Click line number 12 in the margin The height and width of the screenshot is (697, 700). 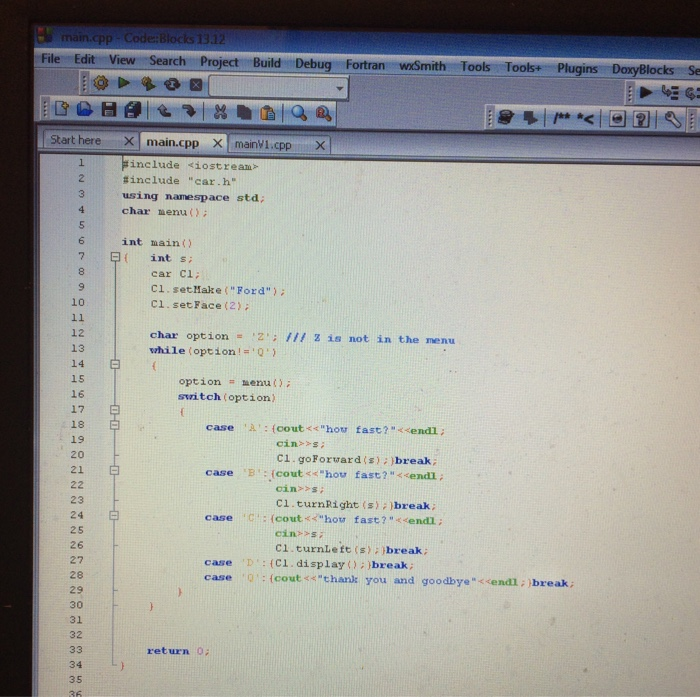(77, 333)
